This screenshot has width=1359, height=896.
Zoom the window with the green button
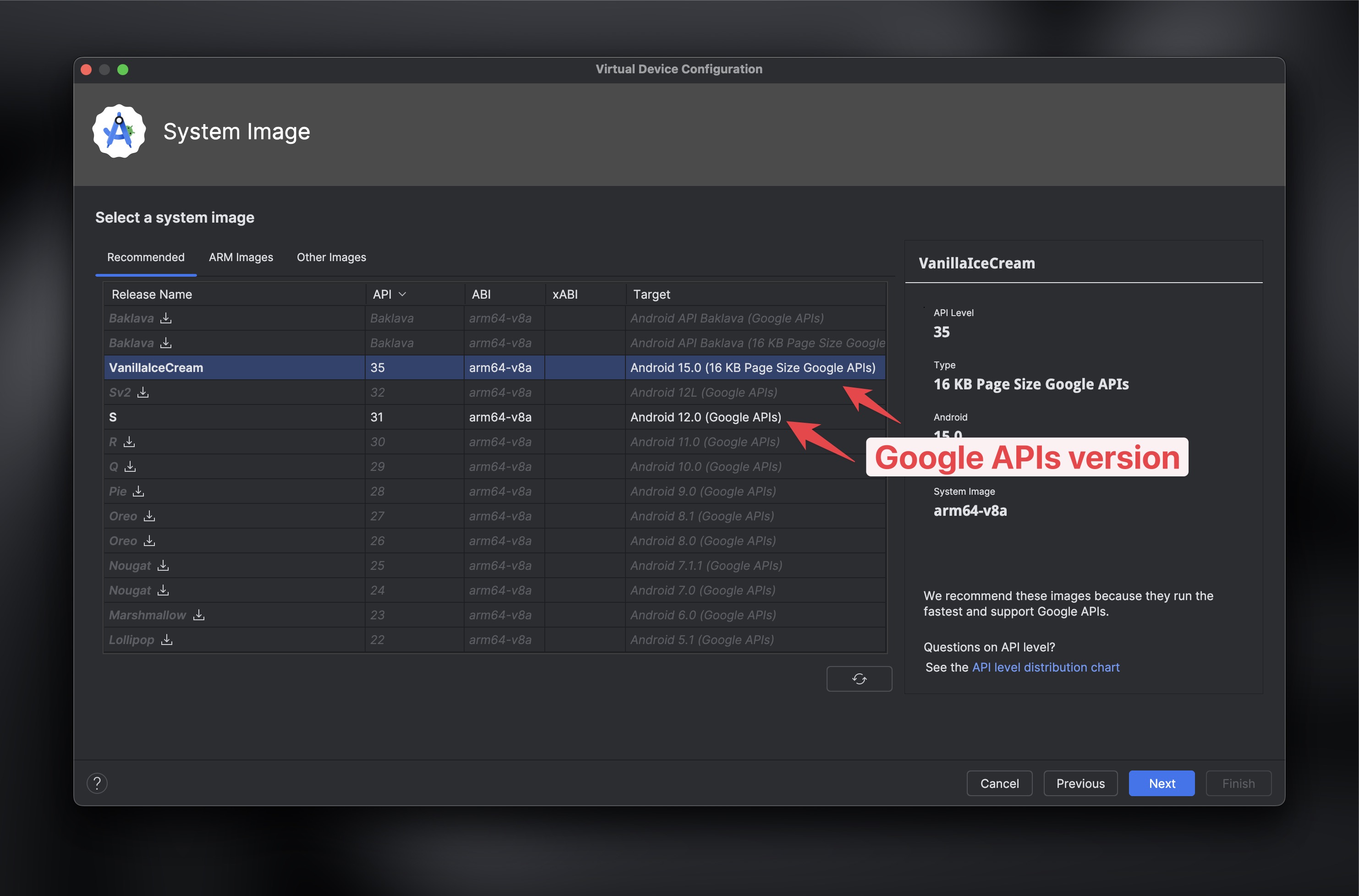[x=123, y=69]
